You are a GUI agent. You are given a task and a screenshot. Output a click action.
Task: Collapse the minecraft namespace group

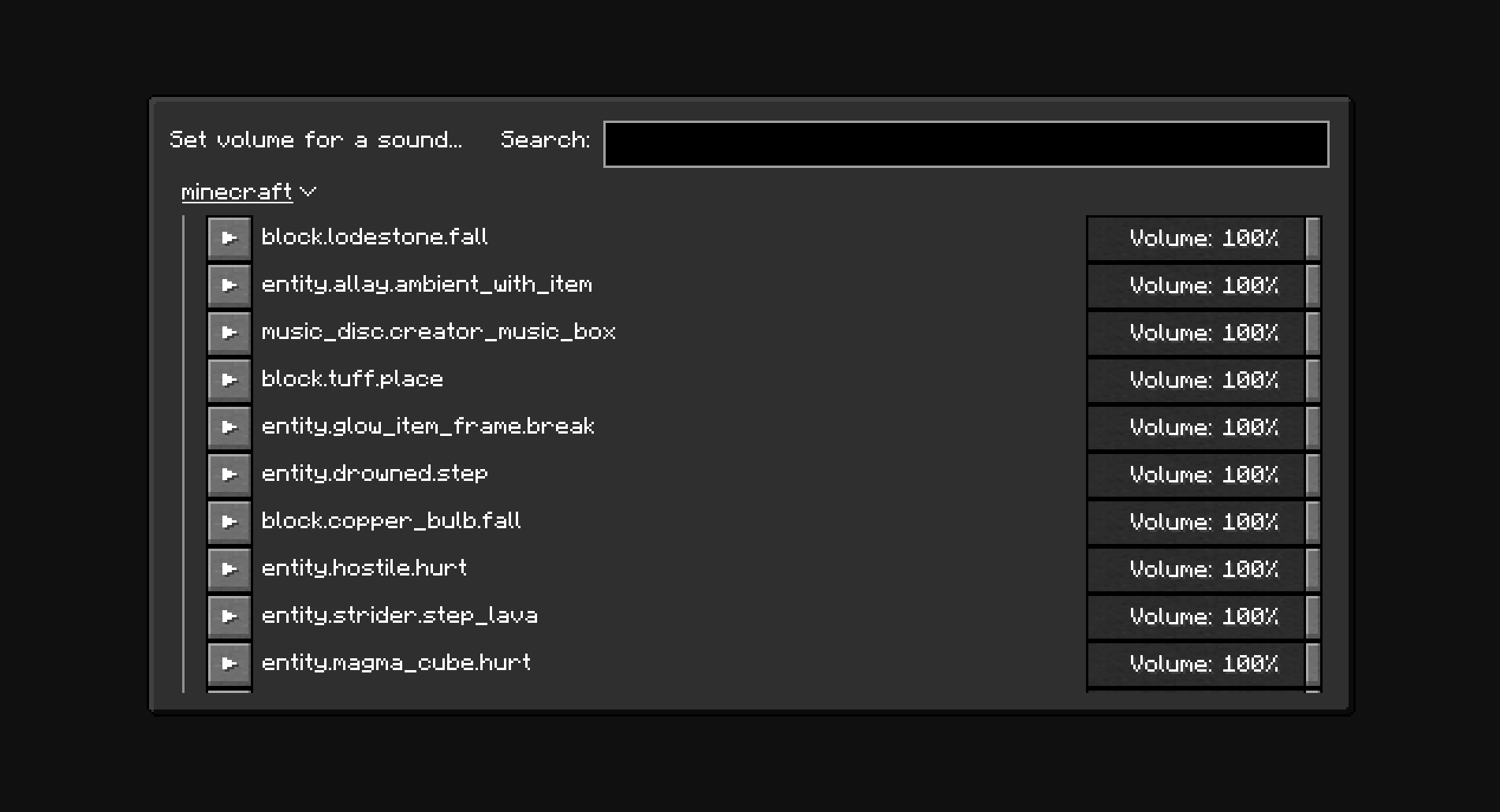pyautogui.click(x=248, y=192)
